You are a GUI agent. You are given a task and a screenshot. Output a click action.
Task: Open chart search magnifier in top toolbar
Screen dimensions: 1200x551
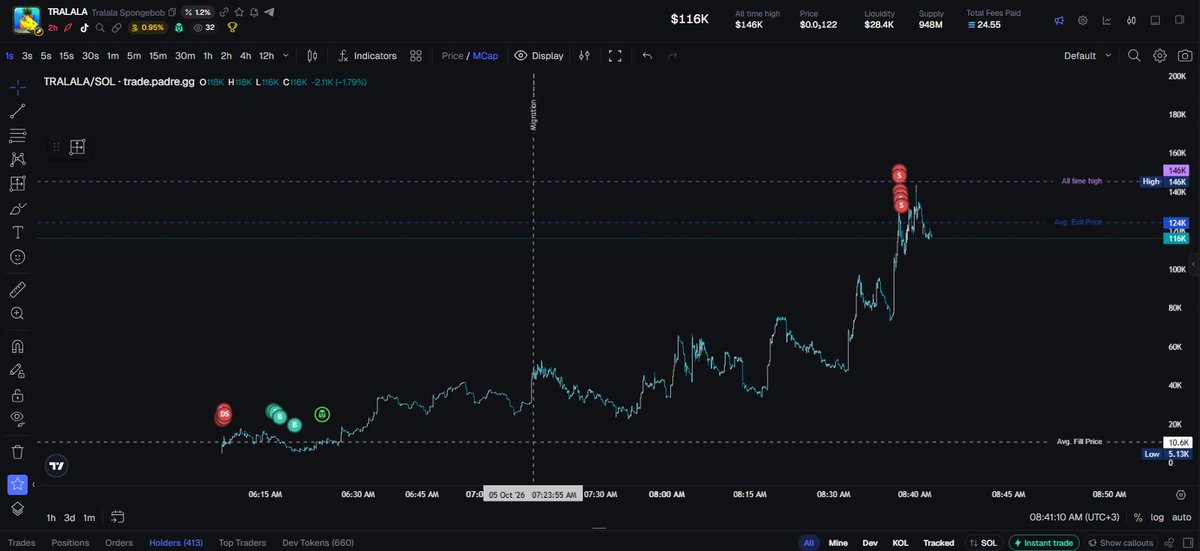coord(1134,56)
